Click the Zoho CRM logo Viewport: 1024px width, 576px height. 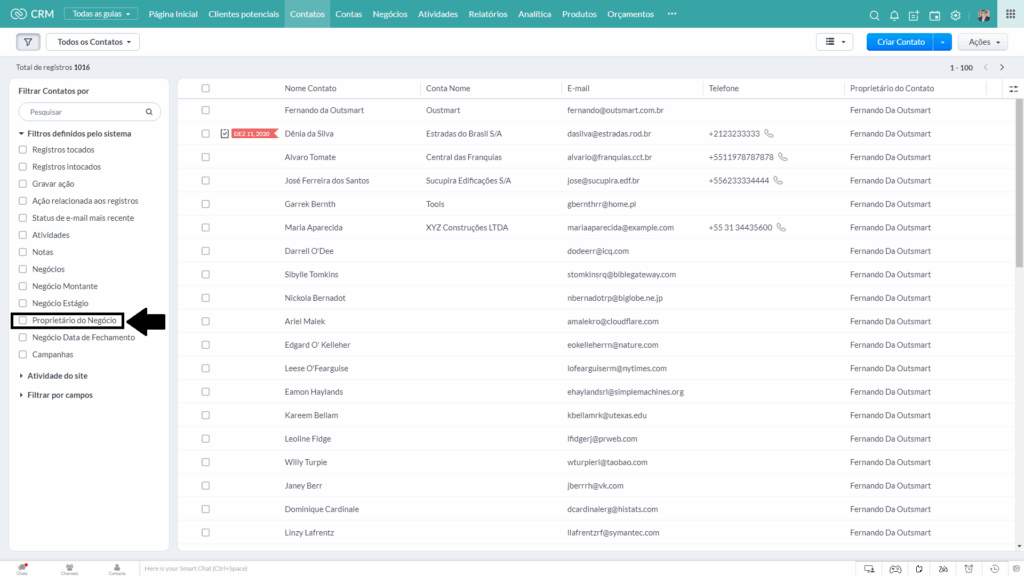(33, 14)
